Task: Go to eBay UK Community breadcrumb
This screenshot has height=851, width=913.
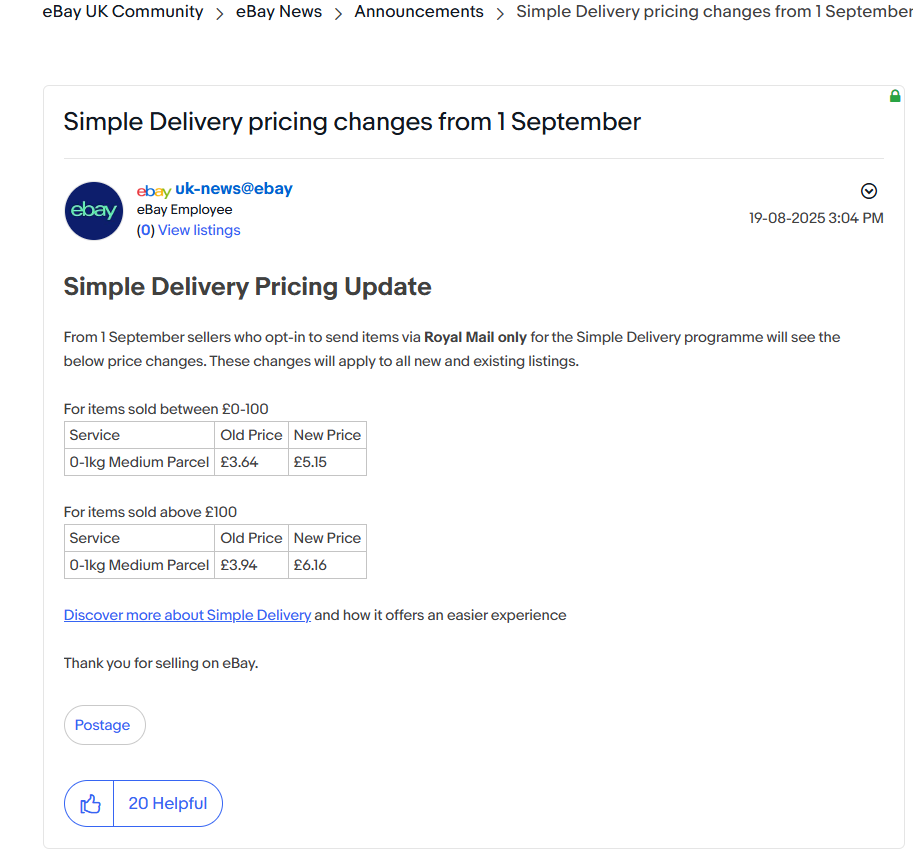Action: pyautogui.click(x=123, y=12)
